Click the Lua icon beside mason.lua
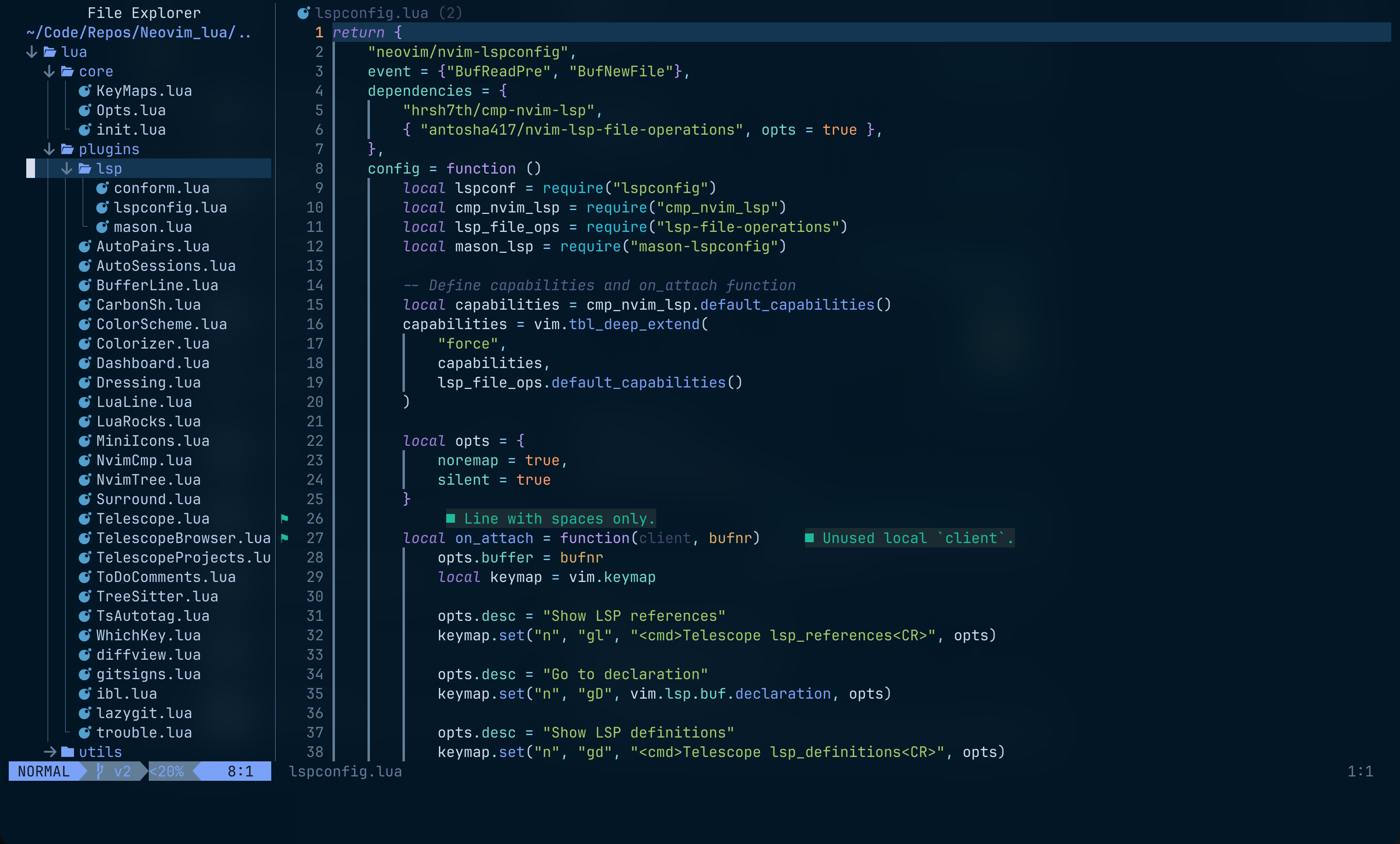The image size is (1400, 844). (x=102, y=227)
